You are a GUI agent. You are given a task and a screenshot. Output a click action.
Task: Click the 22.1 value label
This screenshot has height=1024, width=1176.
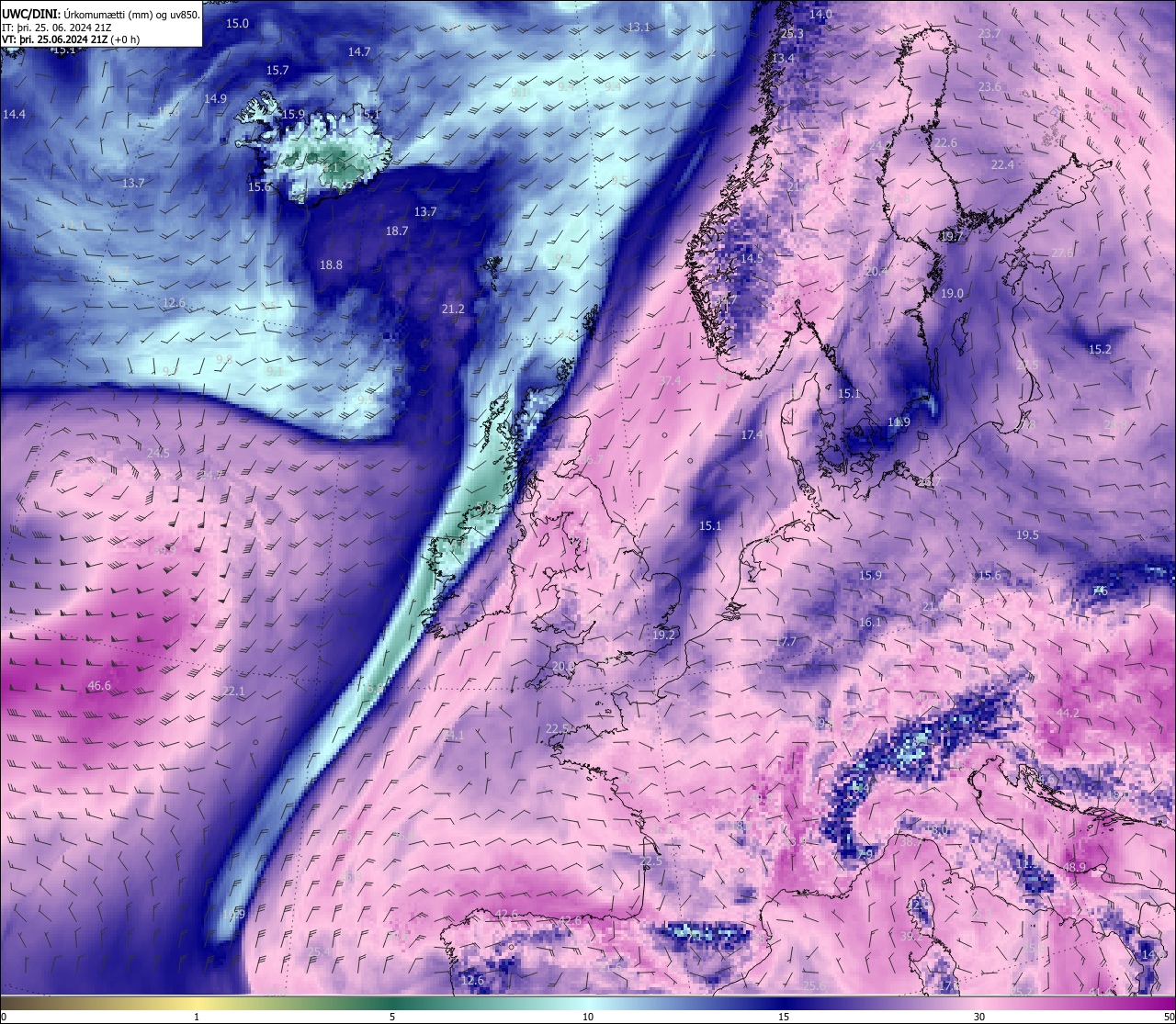pyautogui.click(x=233, y=692)
